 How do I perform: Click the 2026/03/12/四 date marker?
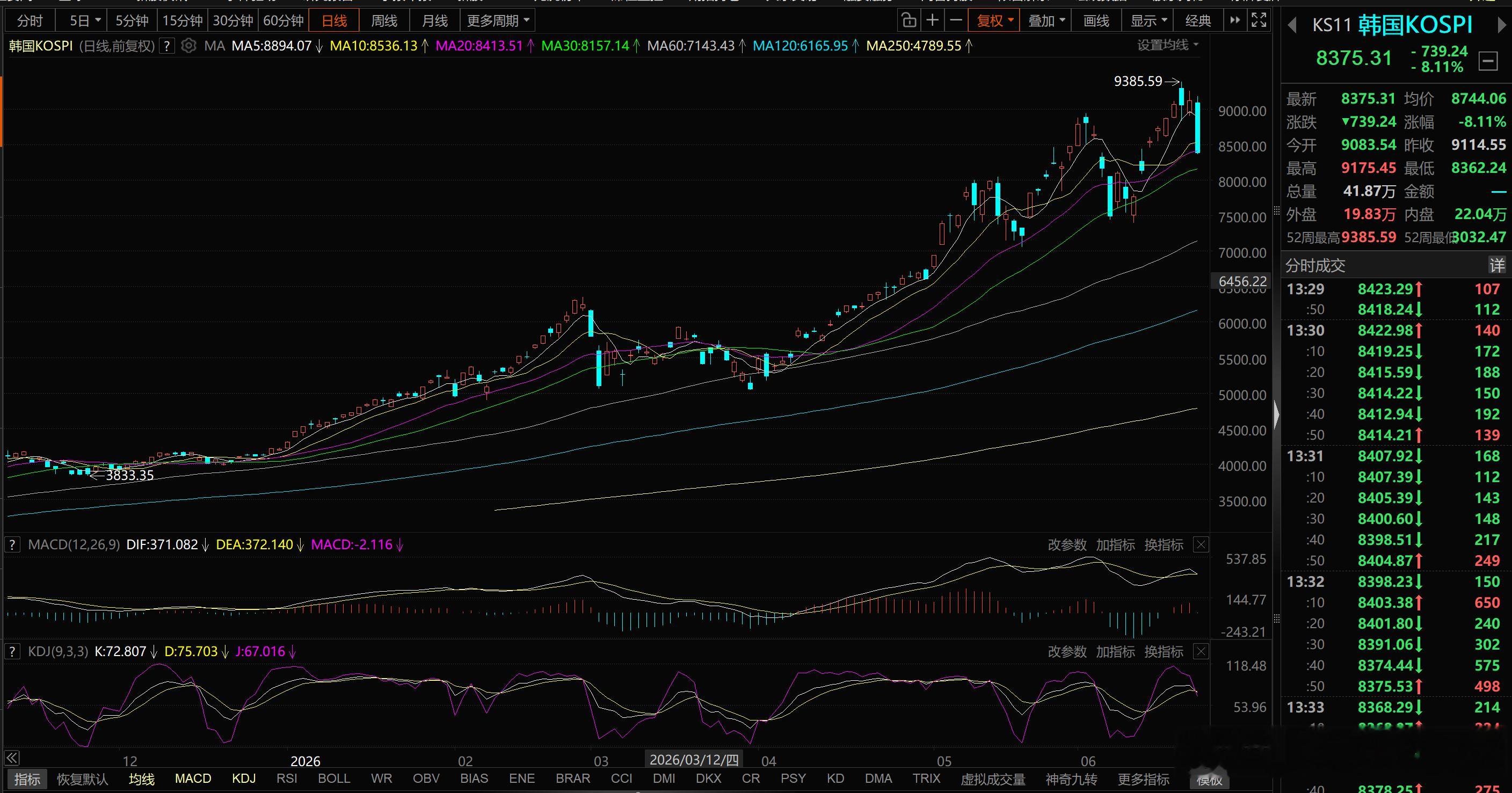click(x=694, y=760)
